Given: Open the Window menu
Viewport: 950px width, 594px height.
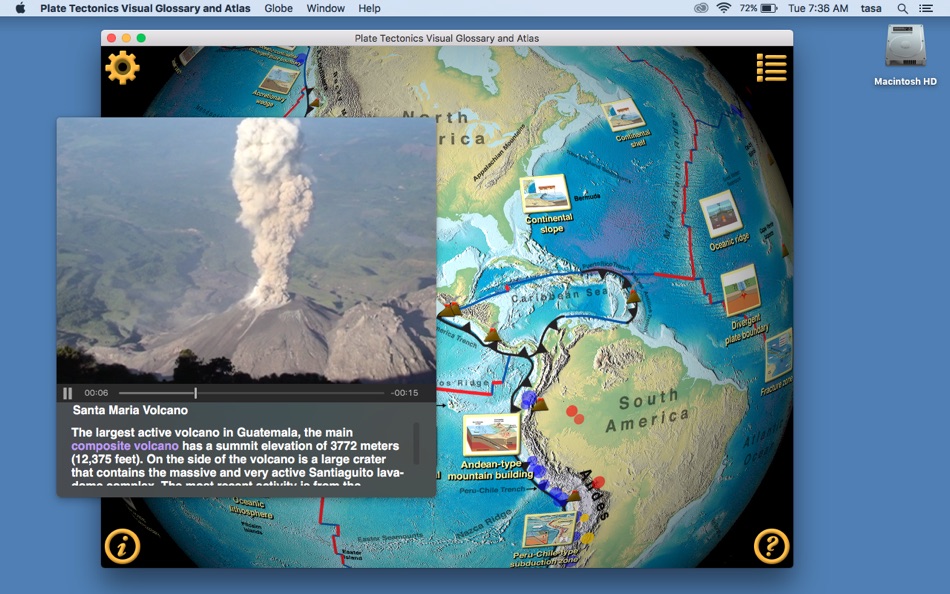Looking at the screenshot, I should 325,8.
